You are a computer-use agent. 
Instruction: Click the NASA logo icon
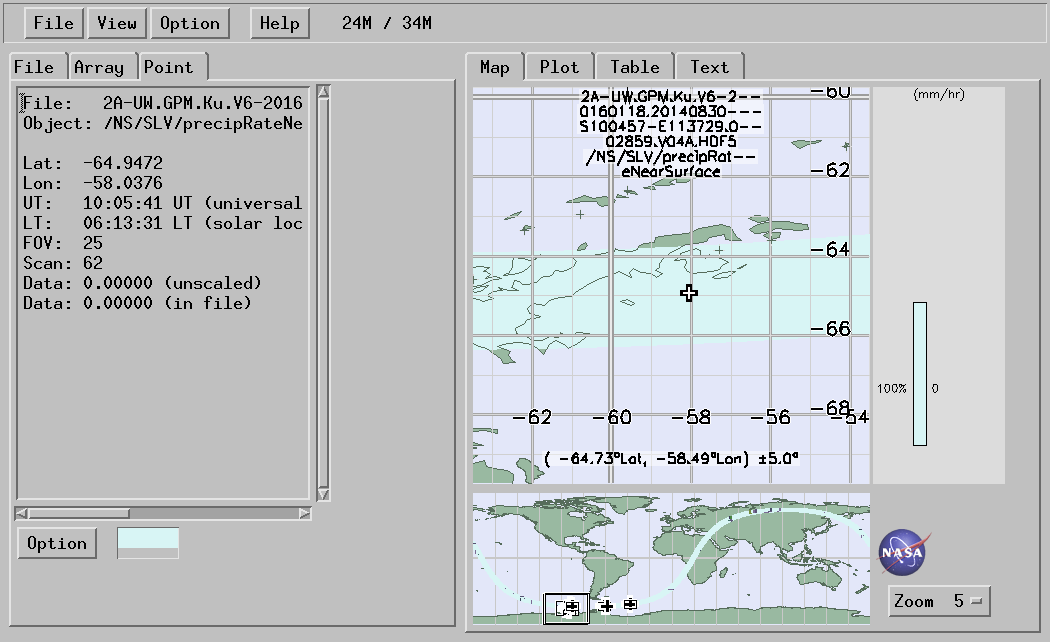(x=904, y=552)
